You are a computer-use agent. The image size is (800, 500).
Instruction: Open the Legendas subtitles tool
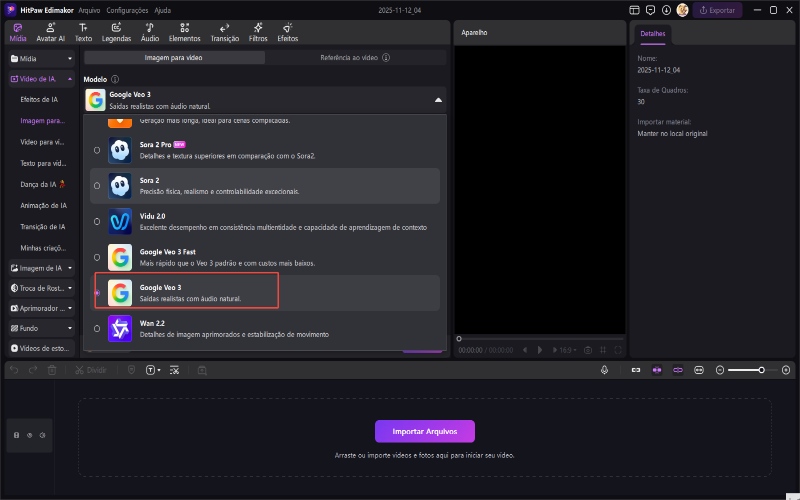[x=116, y=32]
